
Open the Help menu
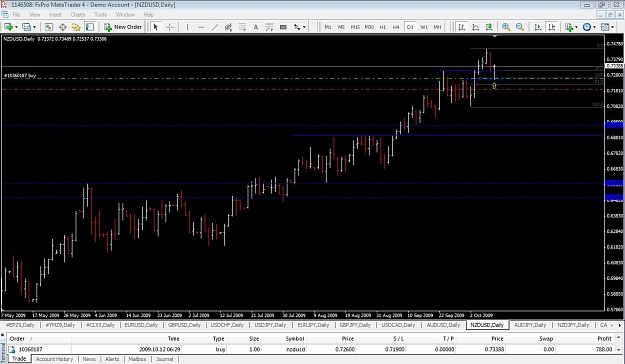pos(149,14)
